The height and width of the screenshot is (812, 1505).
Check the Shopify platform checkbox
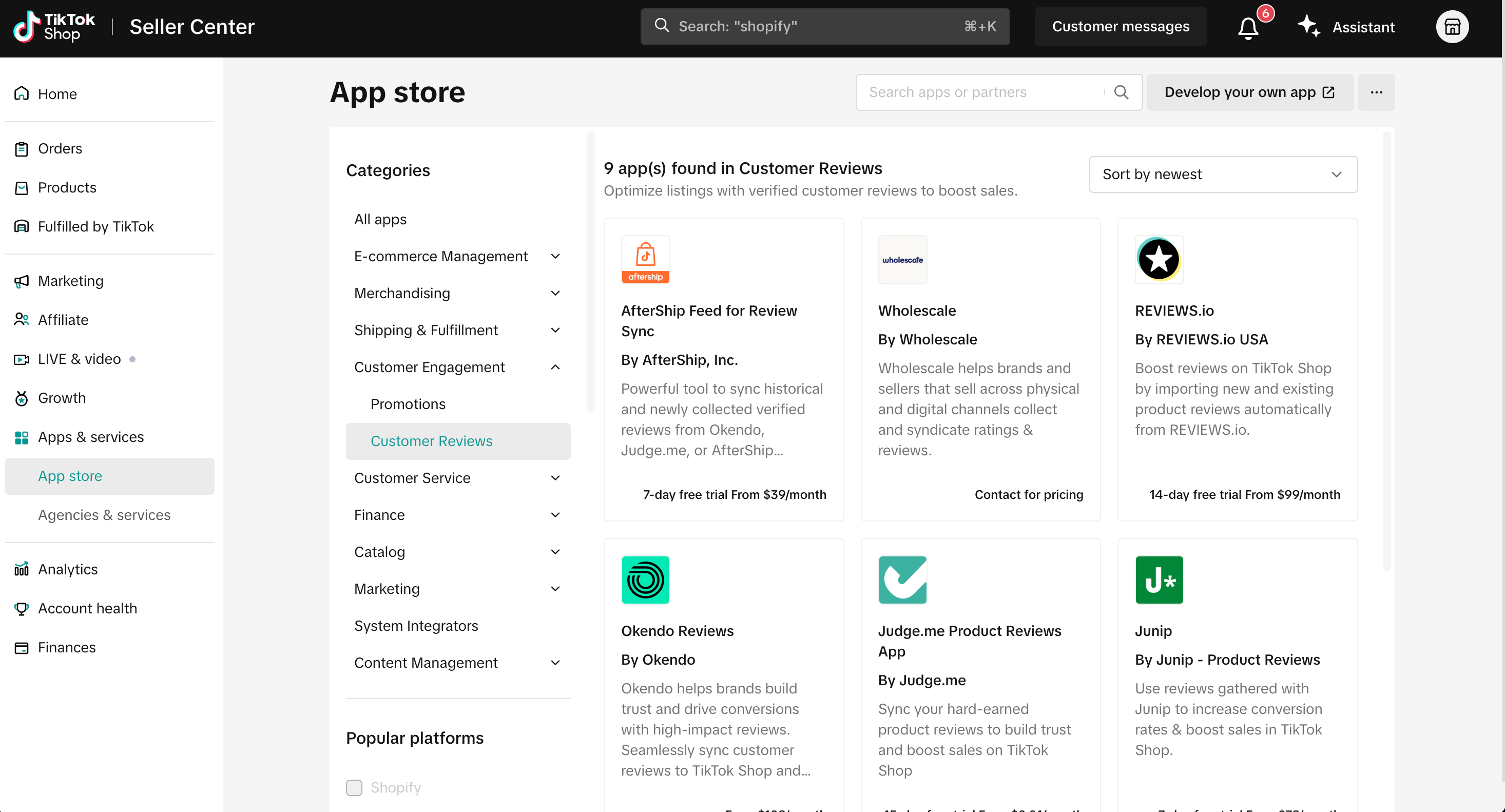pyautogui.click(x=354, y=787)
